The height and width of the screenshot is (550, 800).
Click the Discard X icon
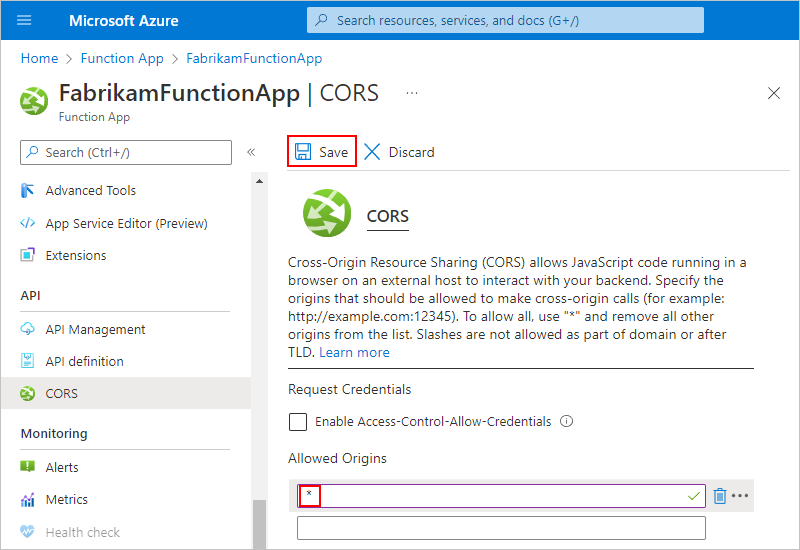[x=372, y=152]
